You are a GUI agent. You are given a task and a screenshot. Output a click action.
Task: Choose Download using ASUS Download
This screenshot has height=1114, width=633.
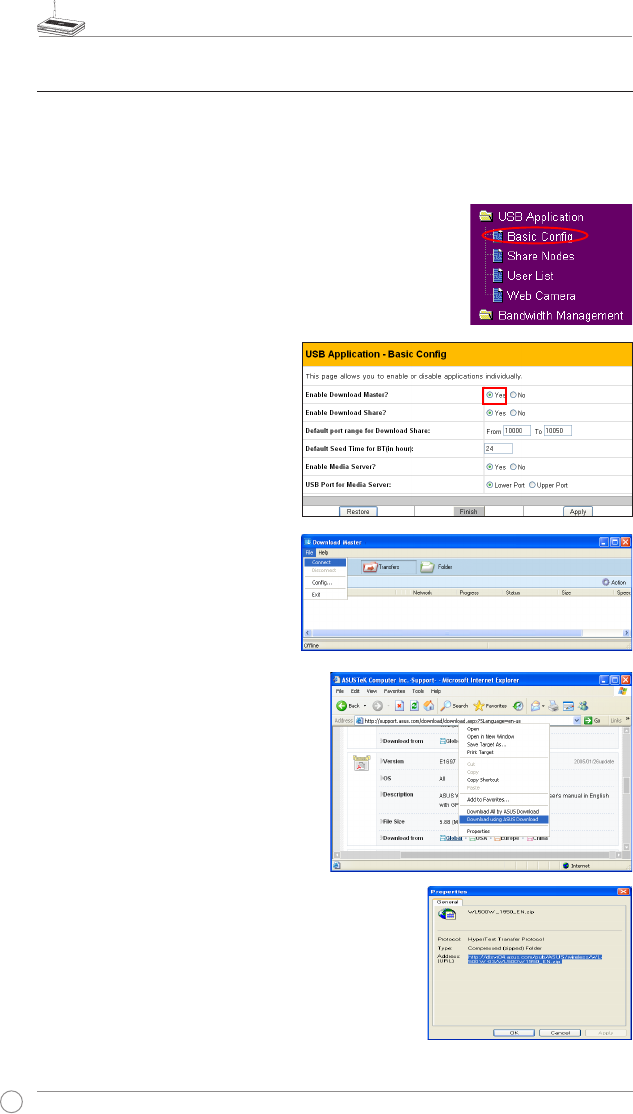click(x=502, y=818)
